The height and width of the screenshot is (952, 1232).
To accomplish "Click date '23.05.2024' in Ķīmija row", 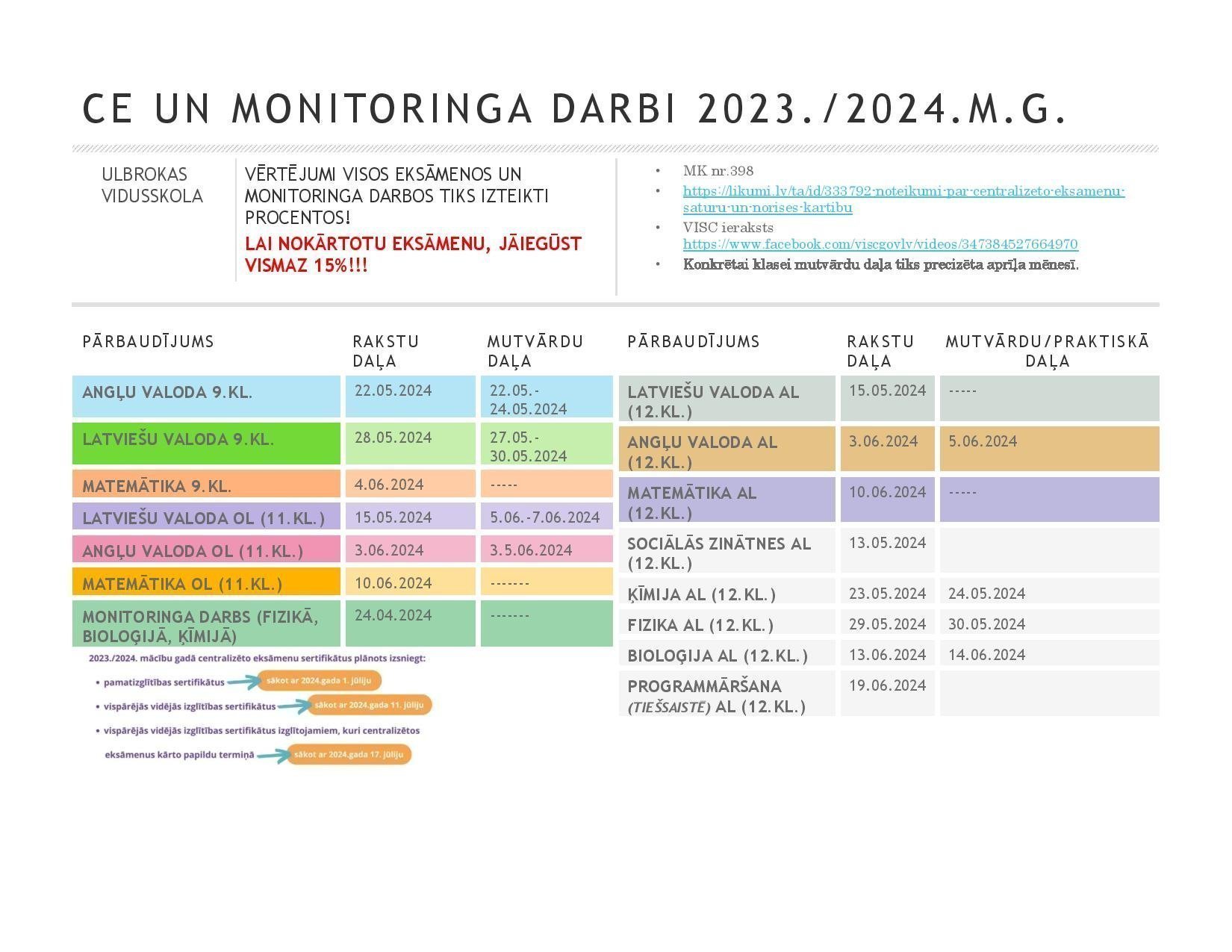I will pyautogui.click(x=888, y=594).
